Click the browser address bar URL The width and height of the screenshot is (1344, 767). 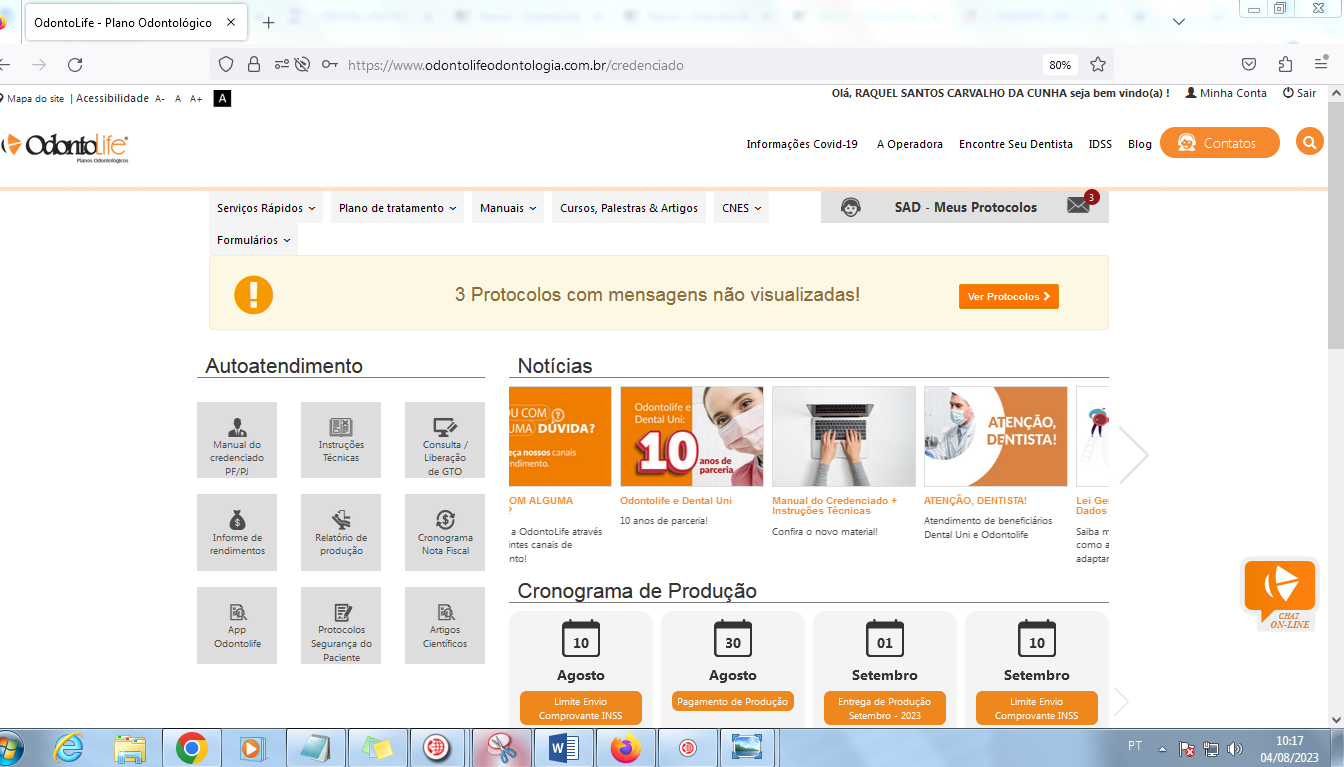tap(516, 65)
